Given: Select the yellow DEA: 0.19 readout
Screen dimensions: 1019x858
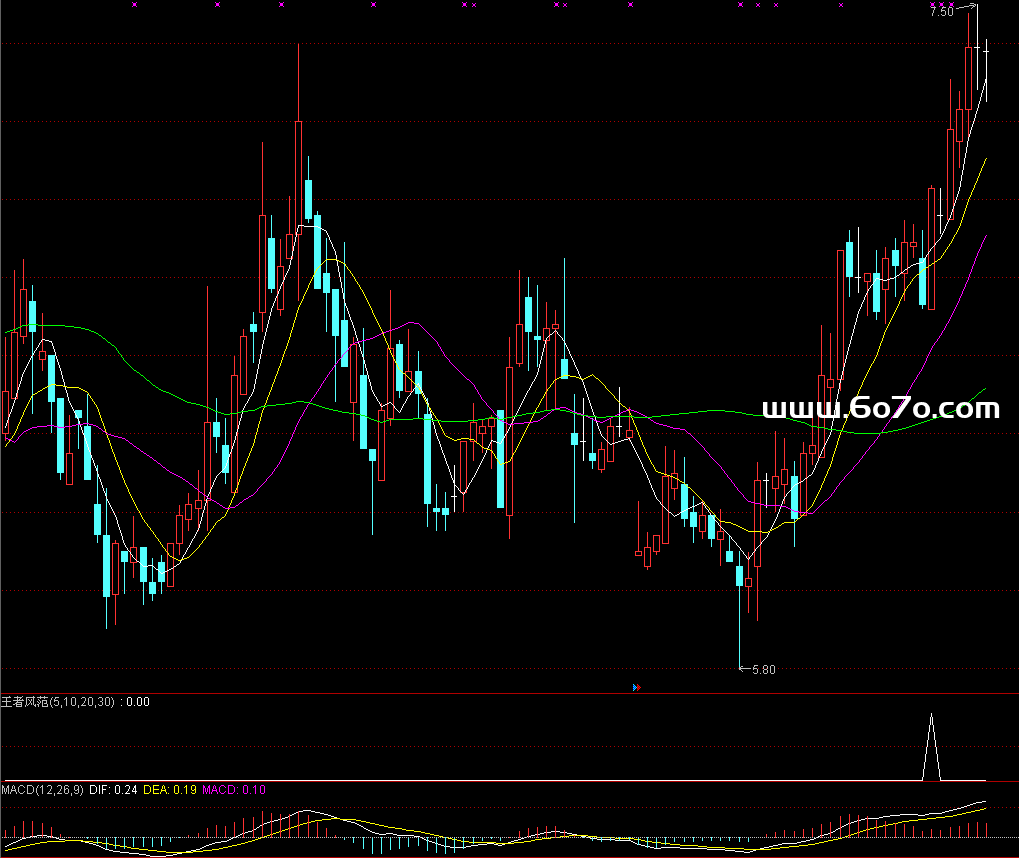Looking at the screenshot, I should click(x=170, y=790).
